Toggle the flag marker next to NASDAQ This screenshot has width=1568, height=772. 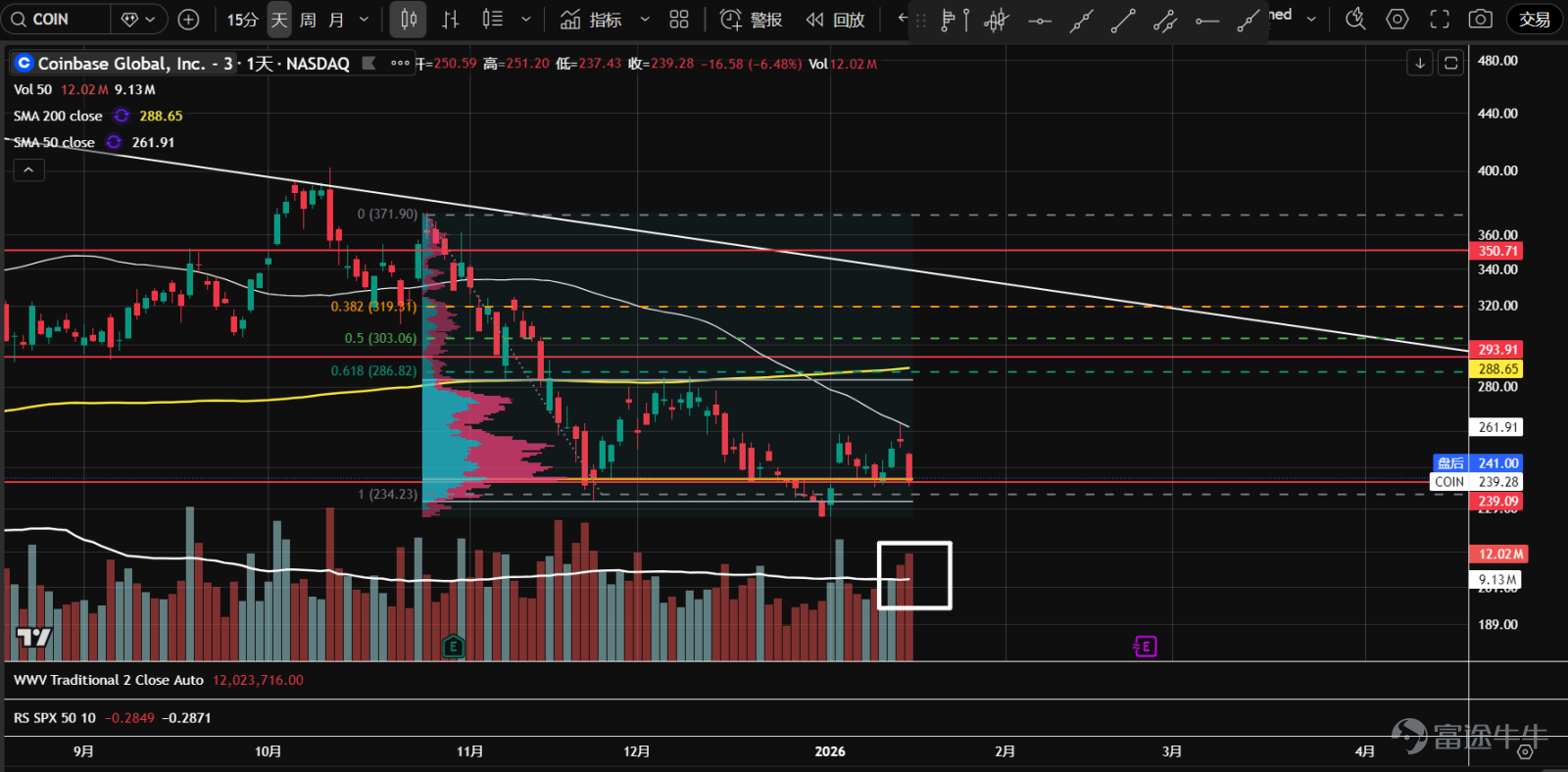tap(369, 64)
